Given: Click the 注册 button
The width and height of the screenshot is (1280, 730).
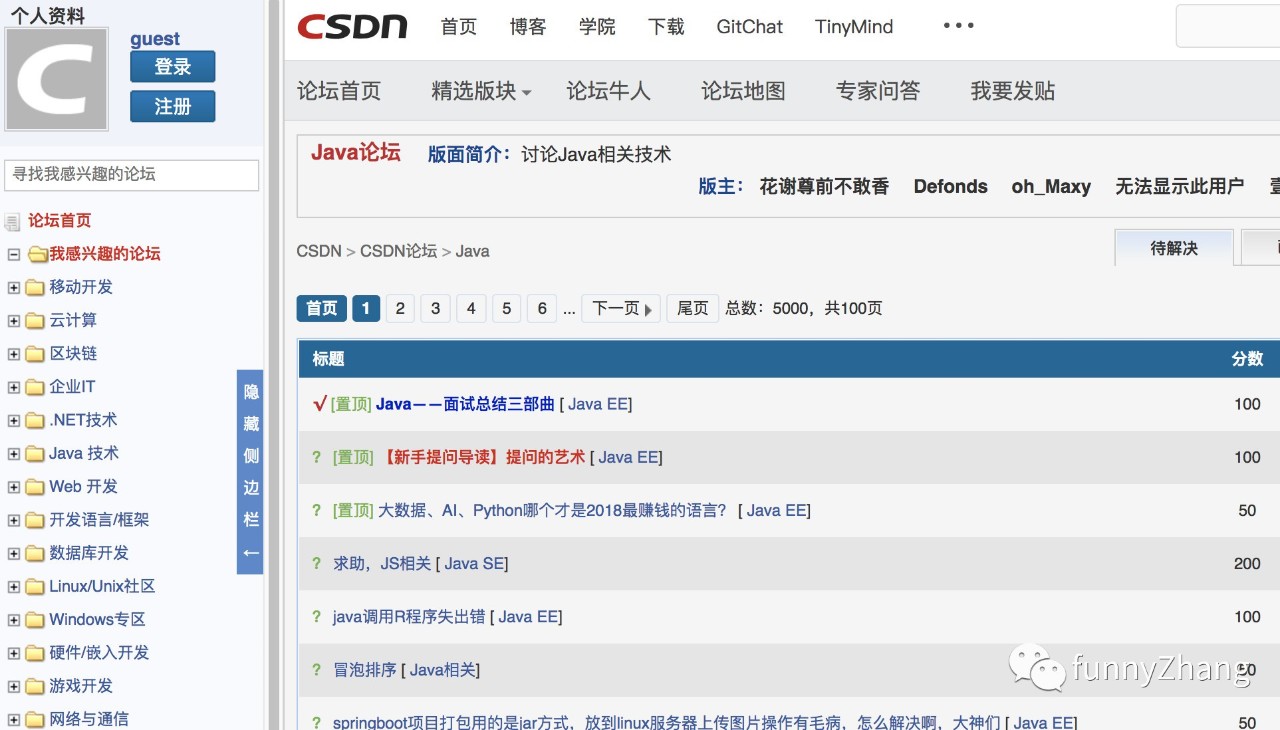Looking at the screenshot, I should 172,106.
